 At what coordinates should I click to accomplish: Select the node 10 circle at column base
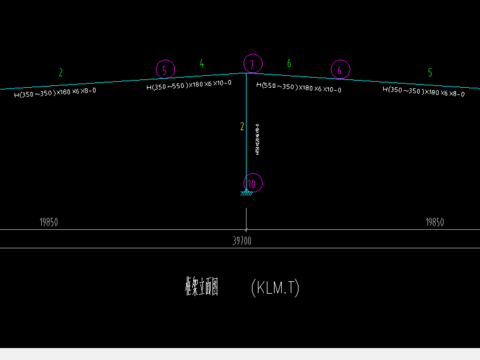click(x=253, y=183)
